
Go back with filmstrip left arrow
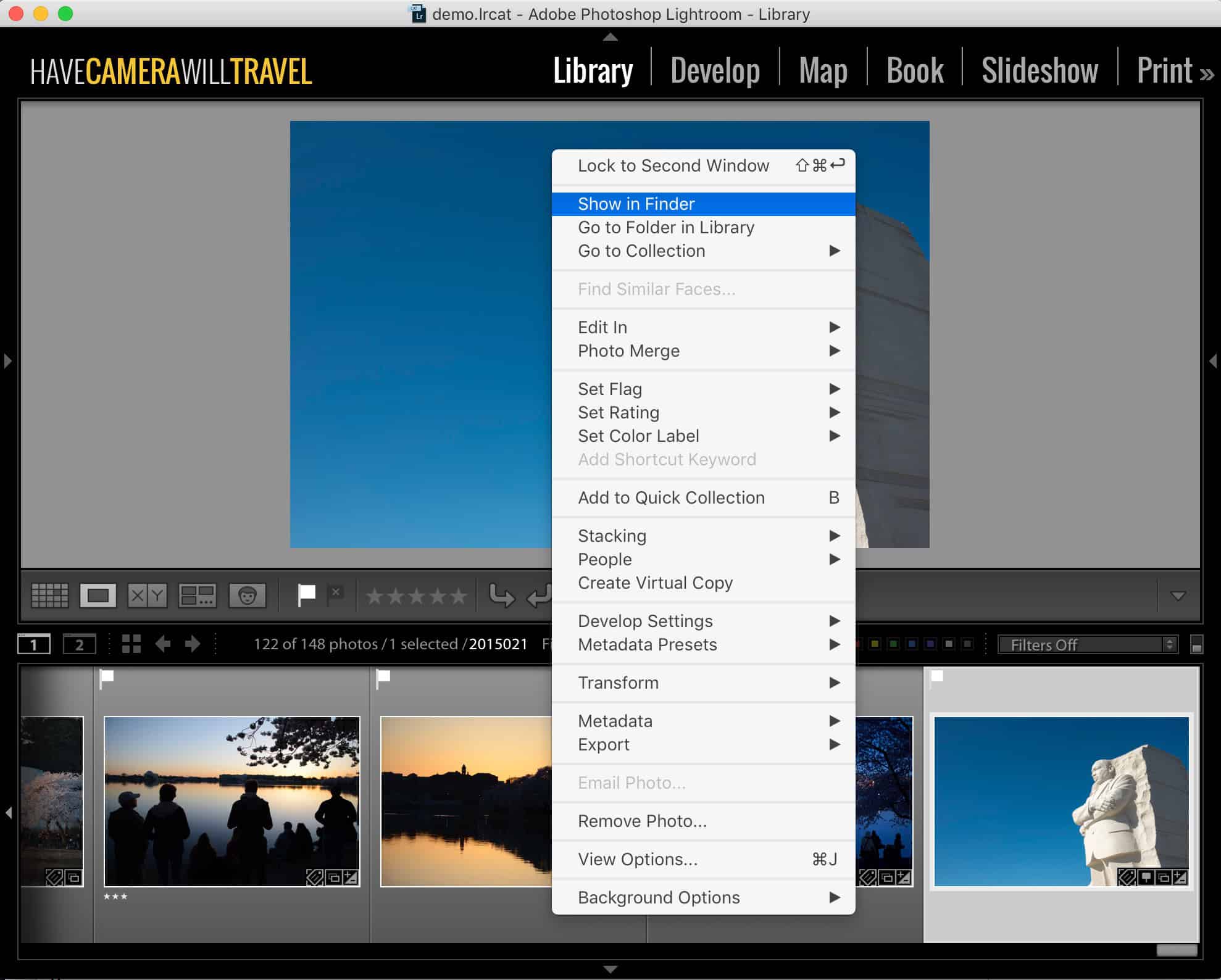(x=163, y=644)
